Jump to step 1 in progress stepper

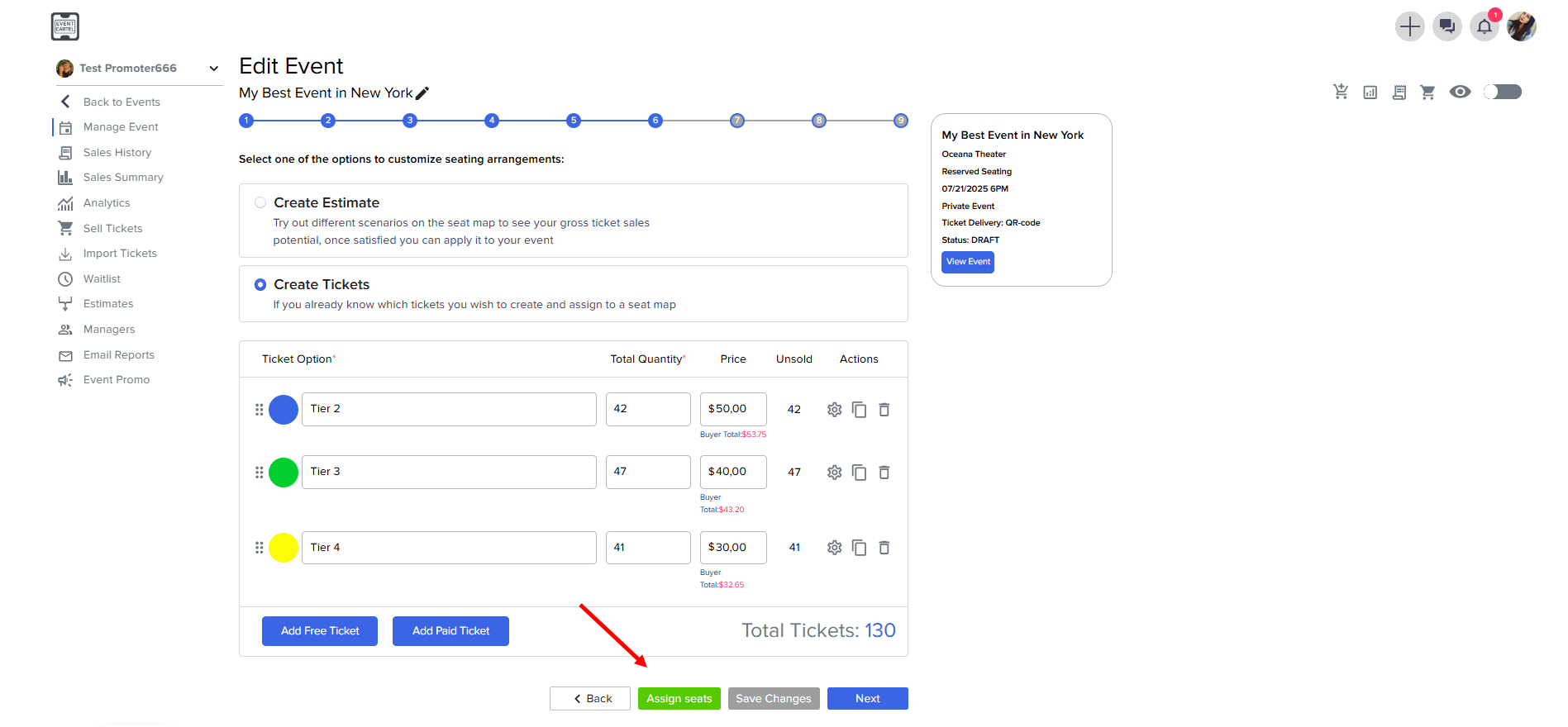(246, 121)
